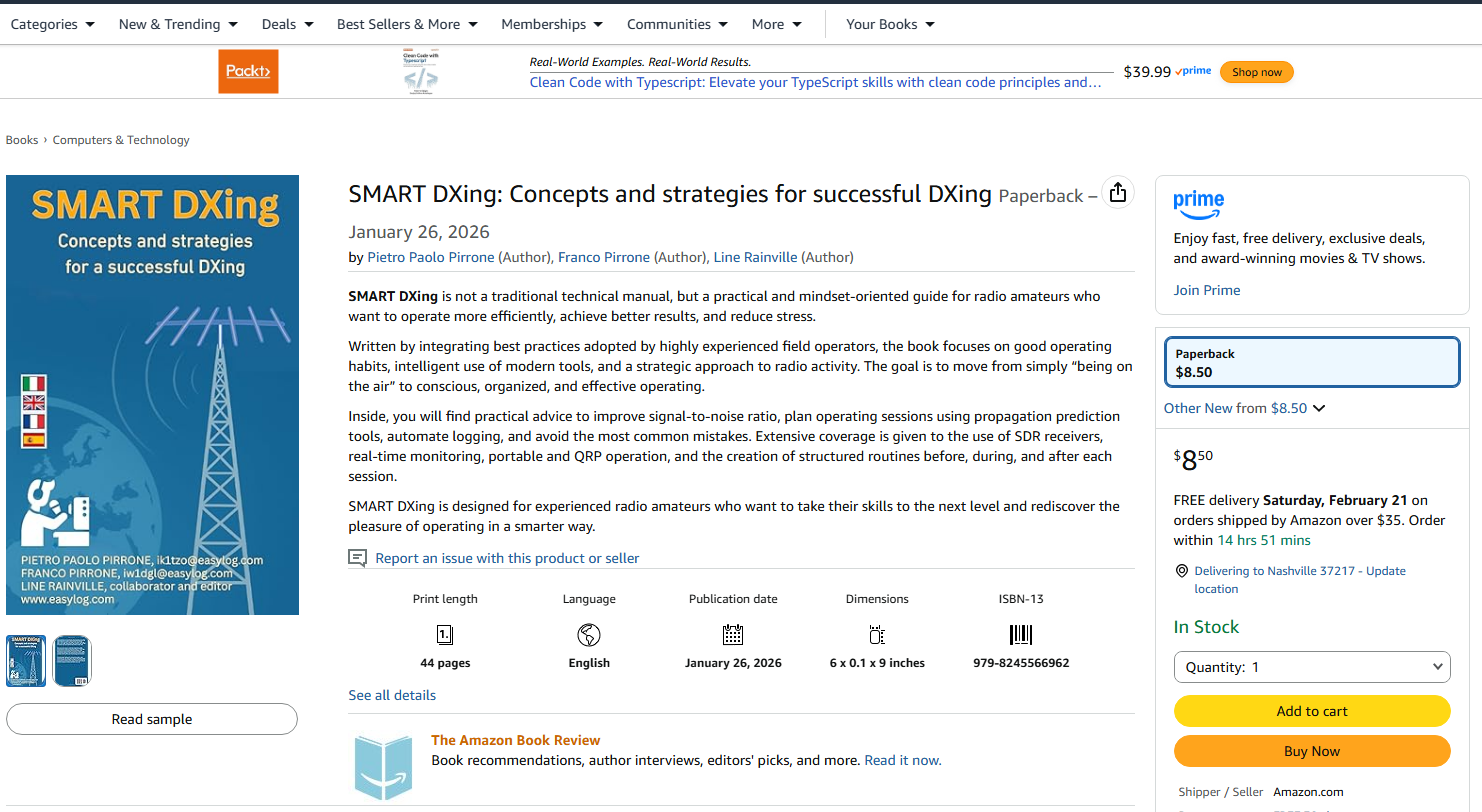This screenshot has height=812, width=1482.
Task: Click the Join Prime link
Action: (1207, 290)
